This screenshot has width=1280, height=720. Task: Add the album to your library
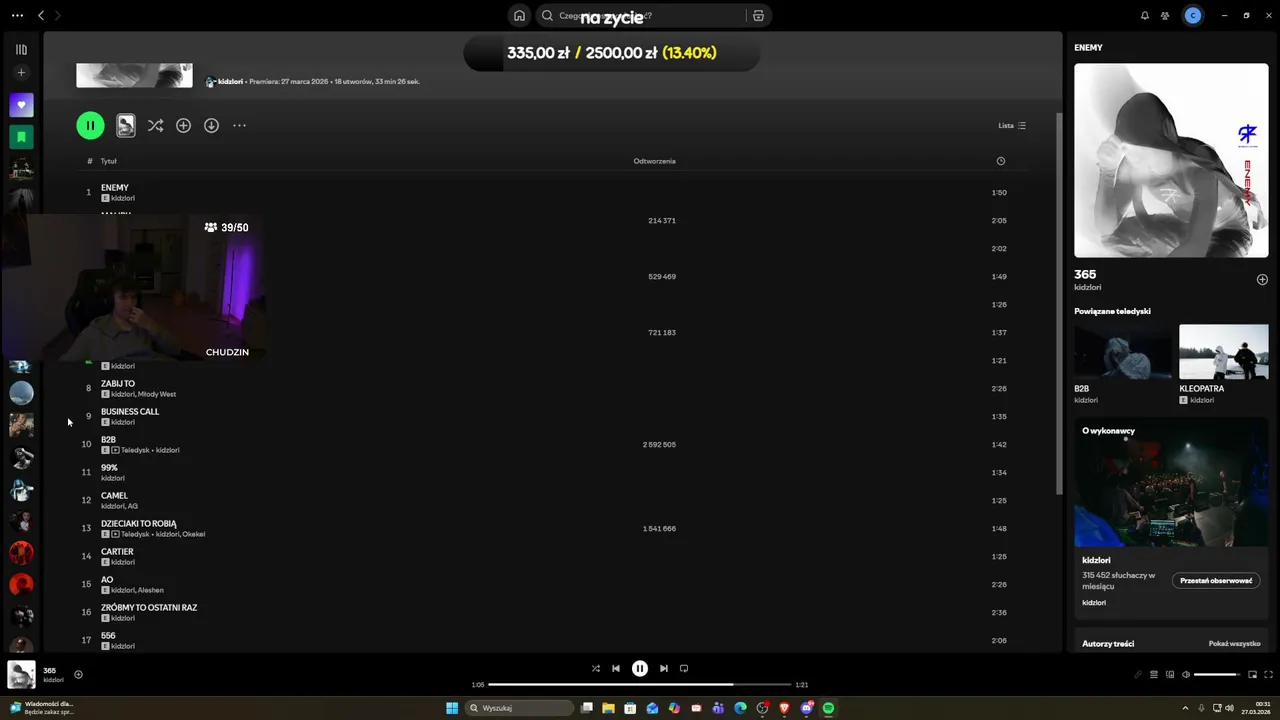click(x=183, y=126)
